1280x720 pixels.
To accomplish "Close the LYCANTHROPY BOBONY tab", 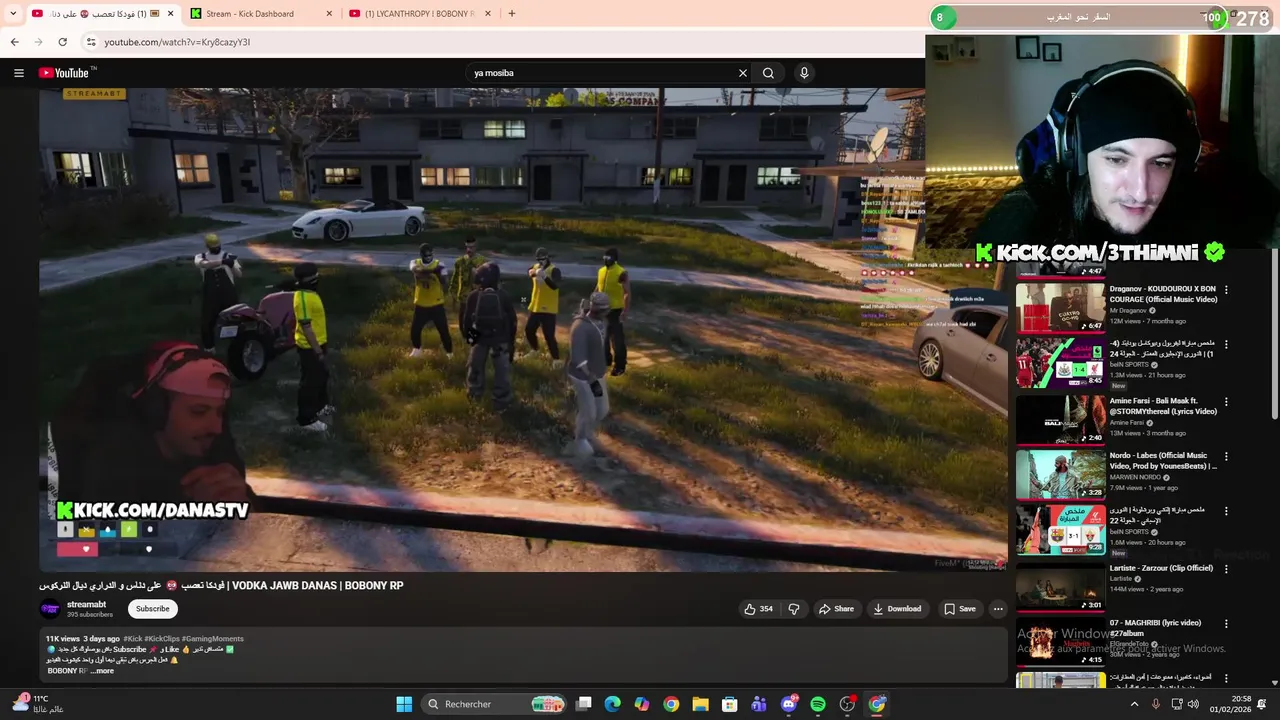I will tap(488, 14).
